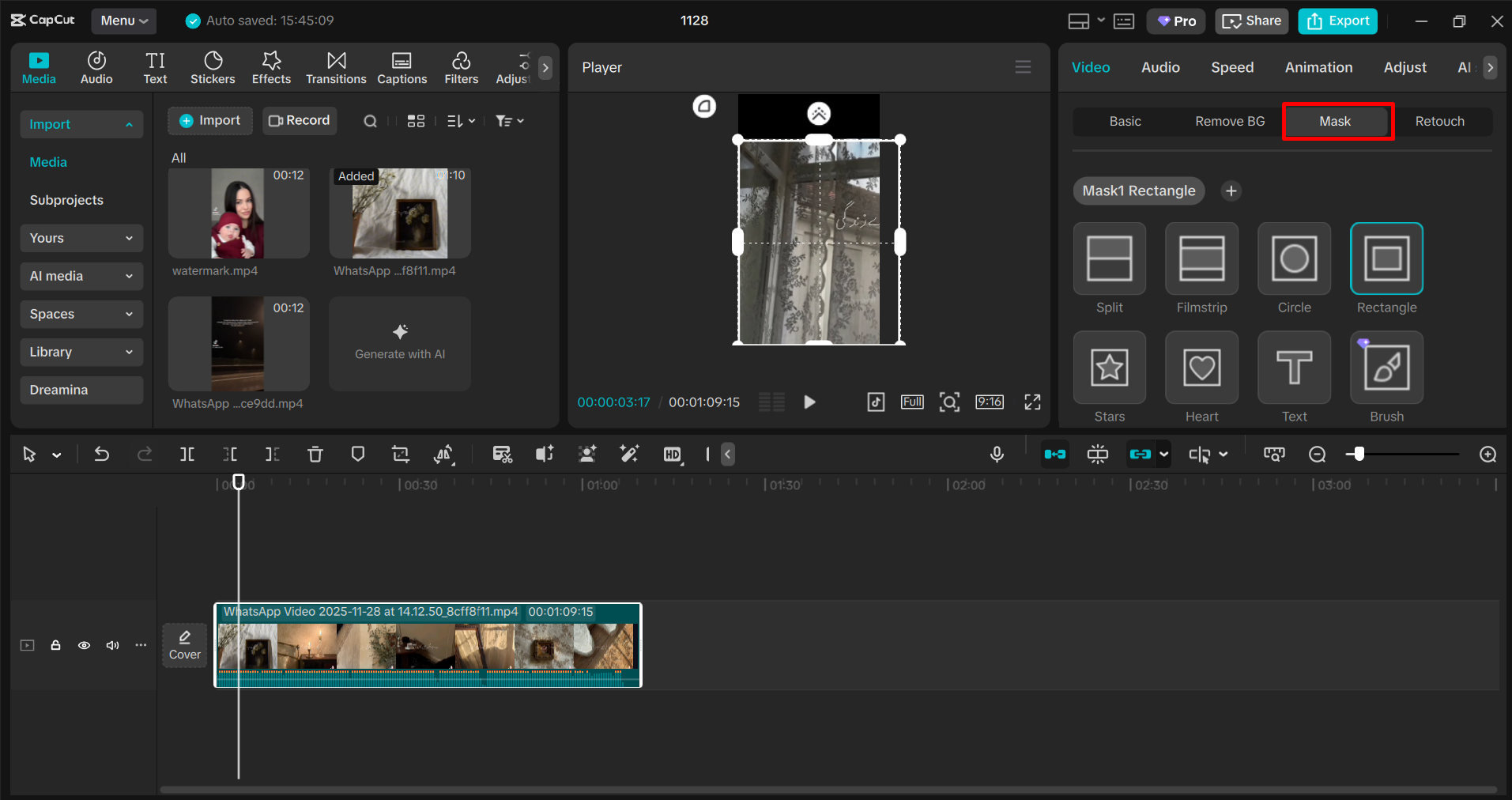Select the Circle mask shape
1512x800 pixels.
click(1294, 258)
